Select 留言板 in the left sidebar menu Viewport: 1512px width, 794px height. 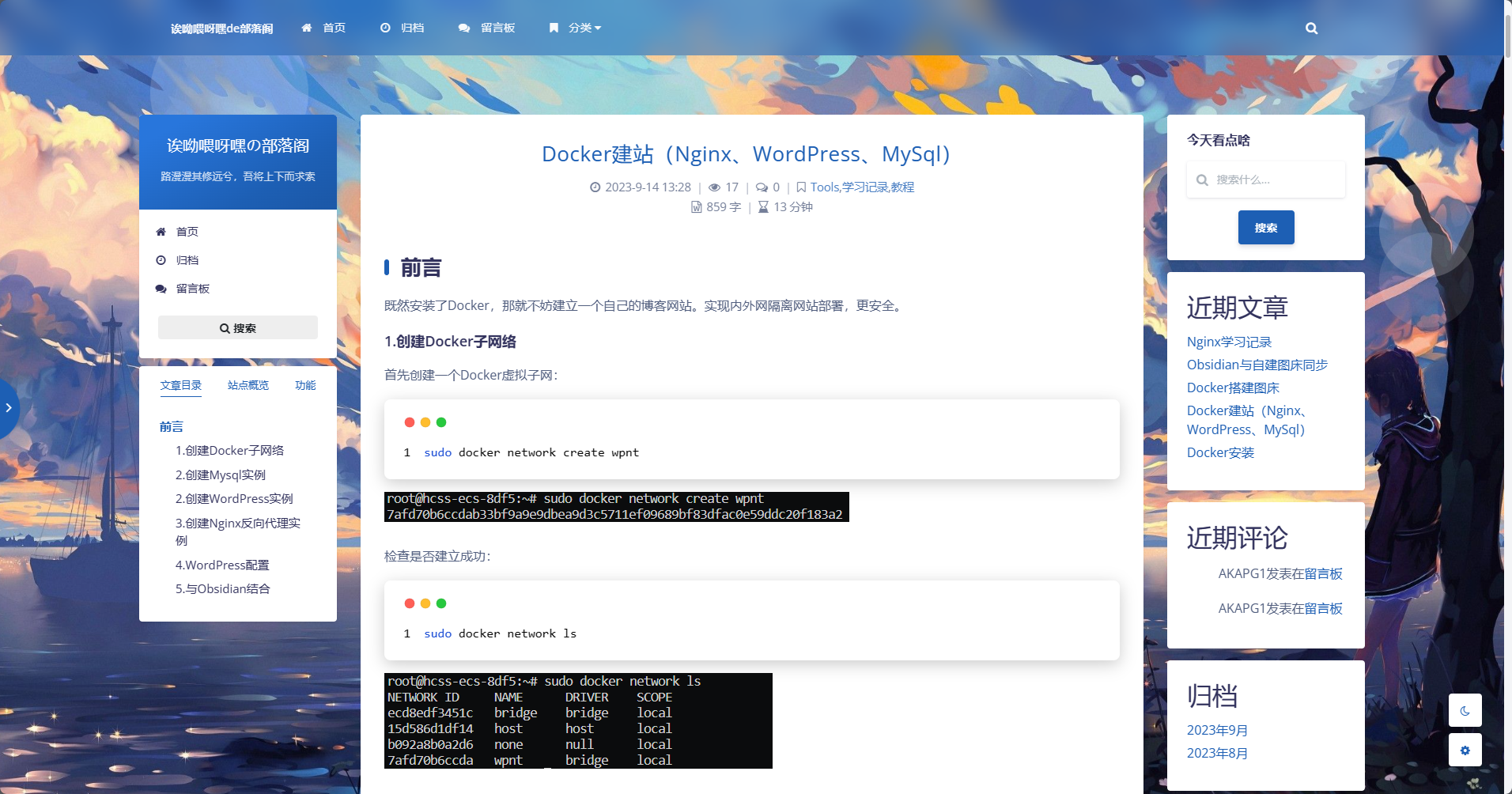[x=193, y=289]
